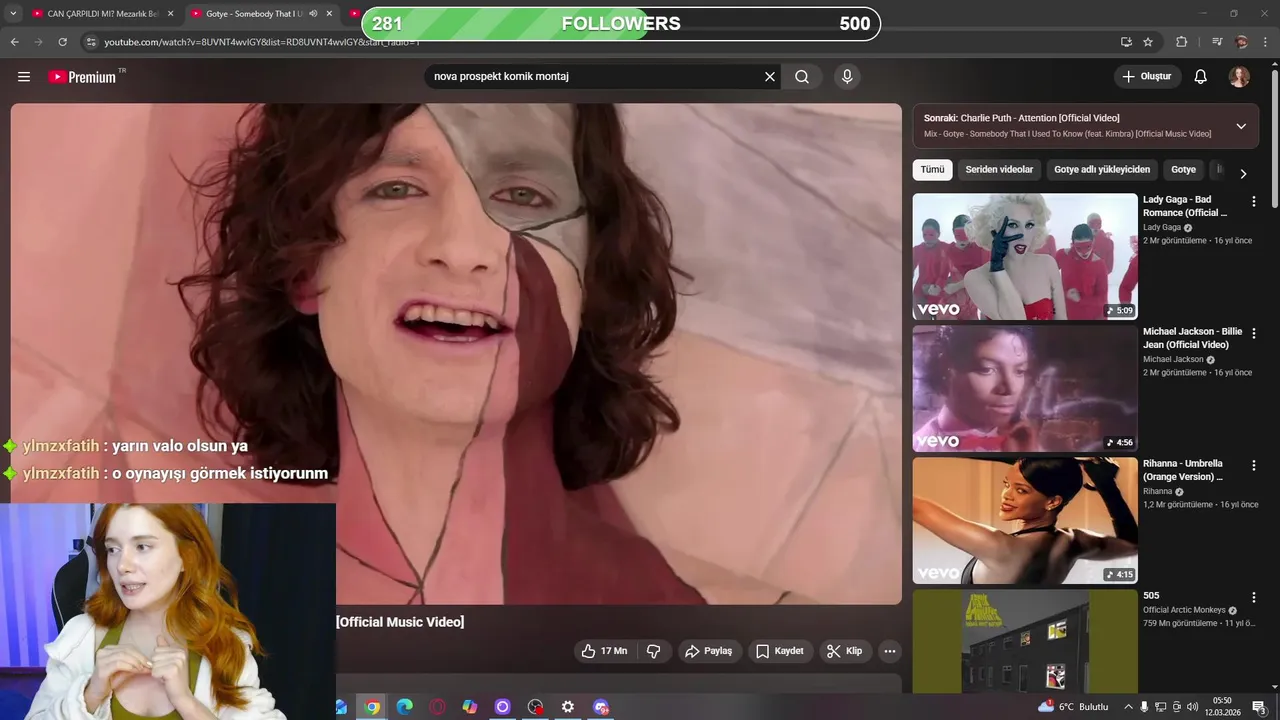Screen dimensions: 1280x720
Task: Open the tab search dropdown arrow
Action: [13, 14]
